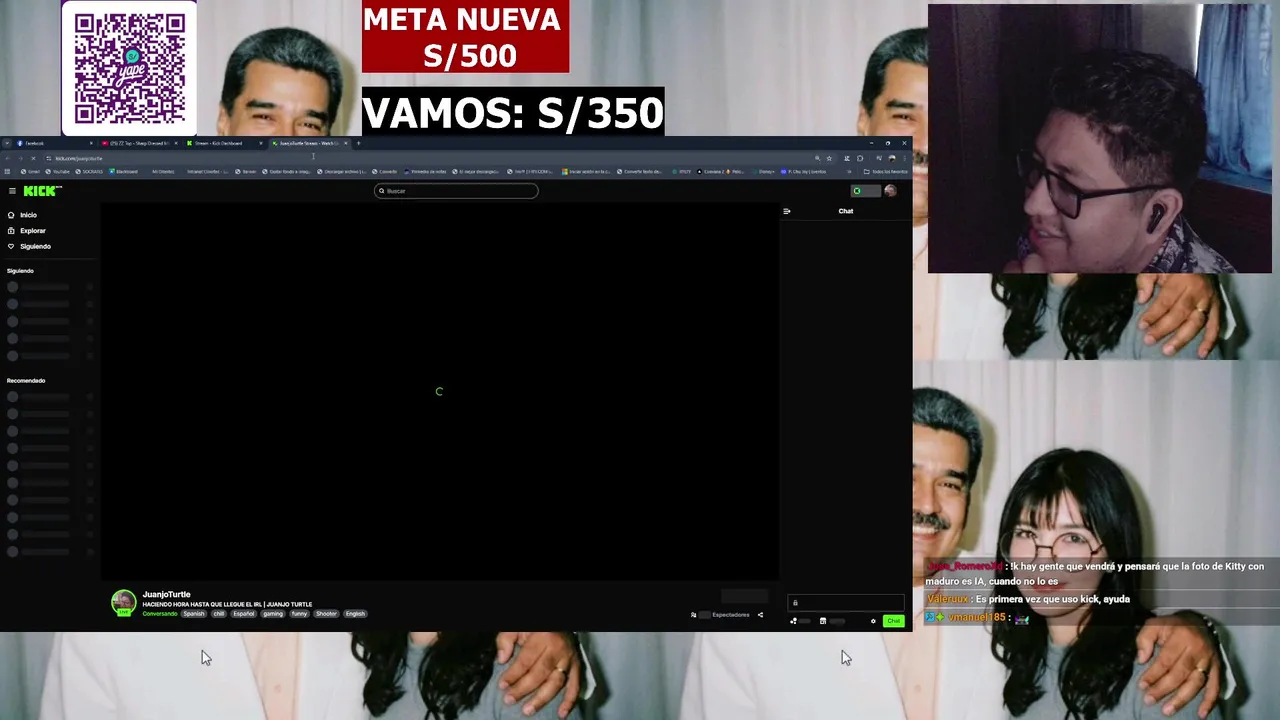Open the chat shop icon

pyautogui.click(x=823, y=621)
